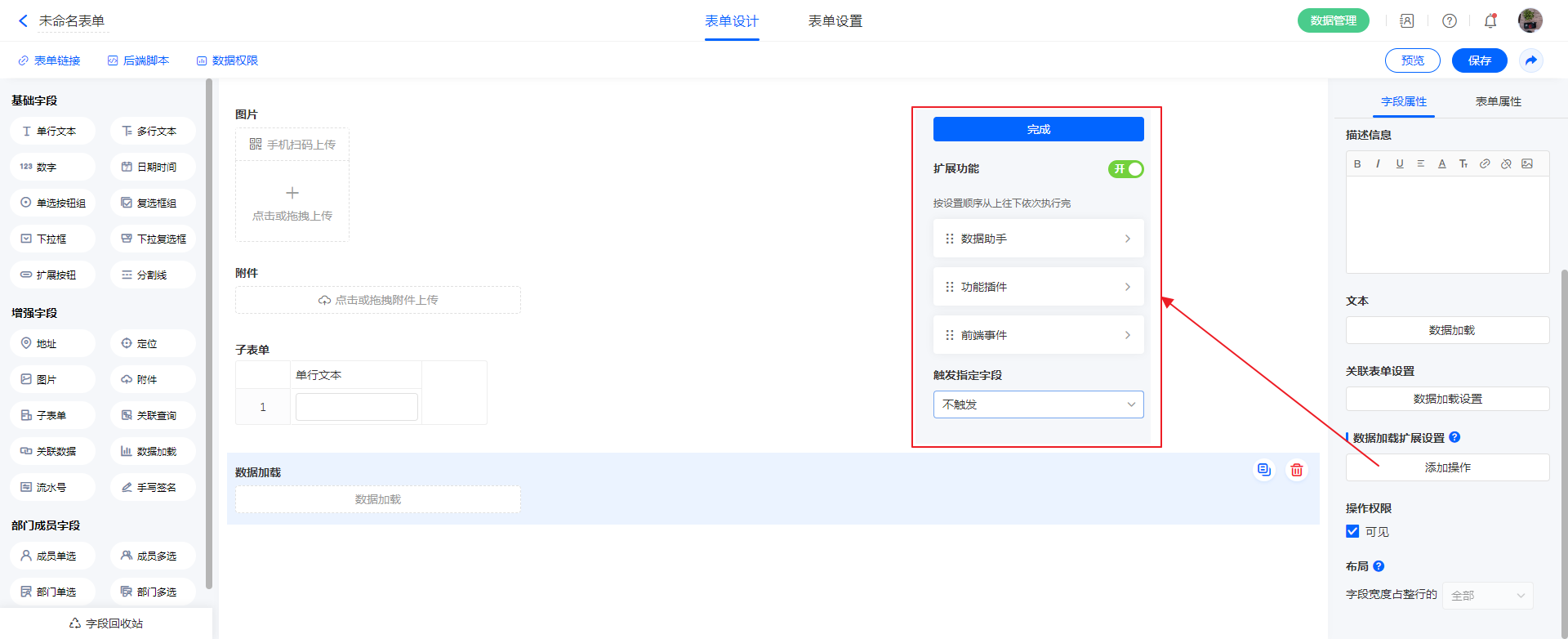This screenshot has height=639, width=1568.
Task: Click the share arrow icon beside 保存
Action: (1530, 60)
